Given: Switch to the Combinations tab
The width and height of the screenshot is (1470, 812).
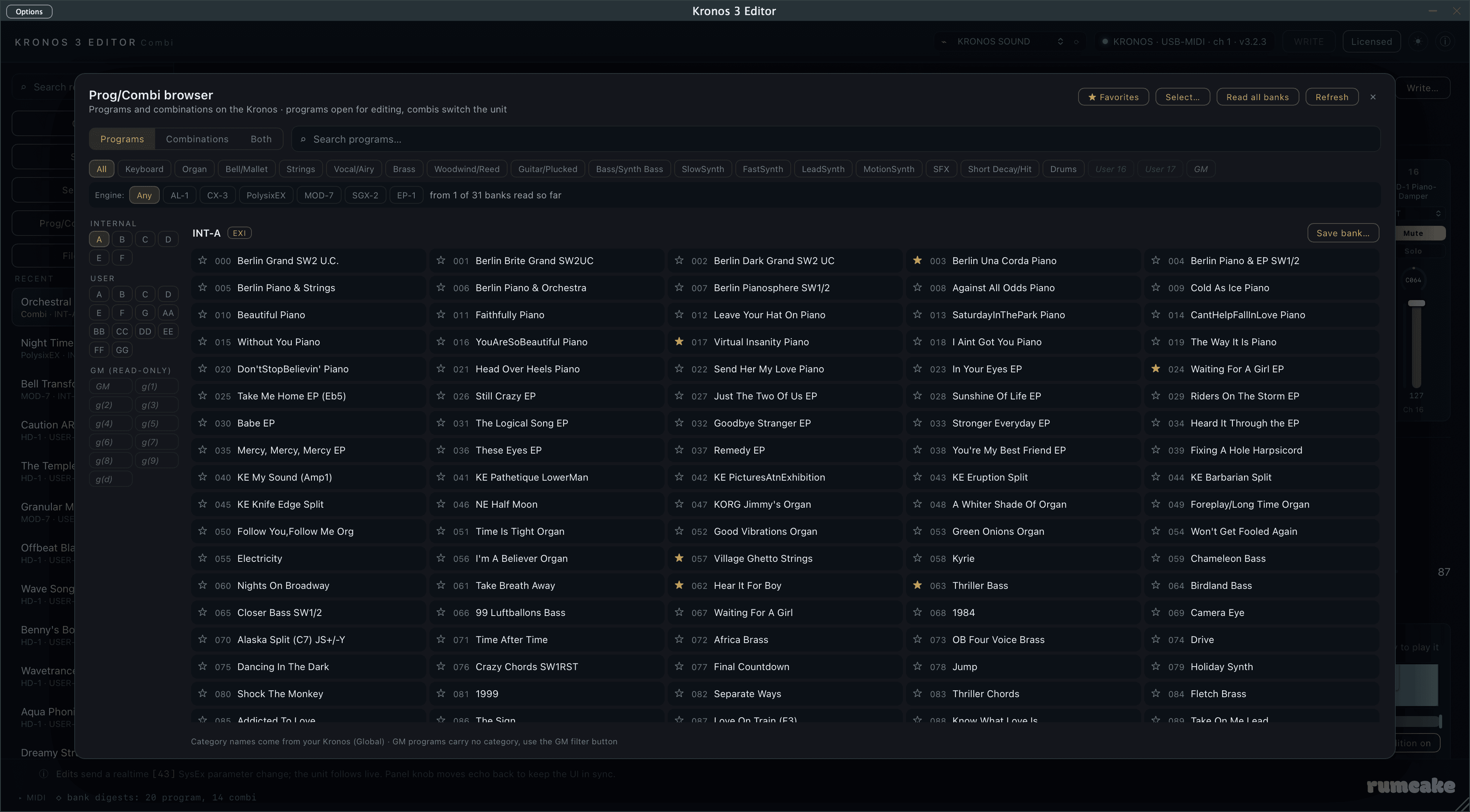Looking at the screenshot, I should point(197,140).
